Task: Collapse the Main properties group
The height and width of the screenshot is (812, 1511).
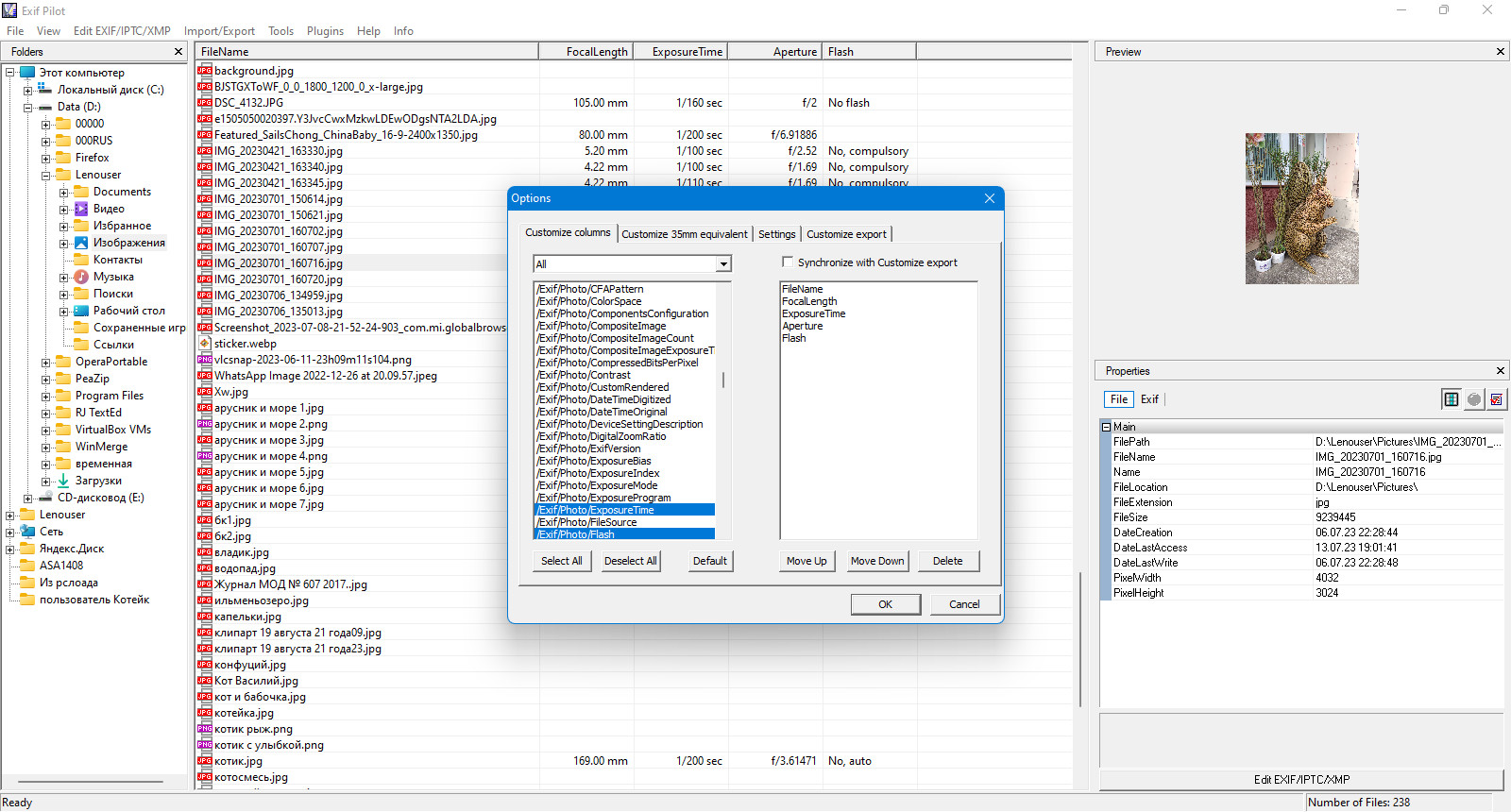Action: coord(1106,427)
